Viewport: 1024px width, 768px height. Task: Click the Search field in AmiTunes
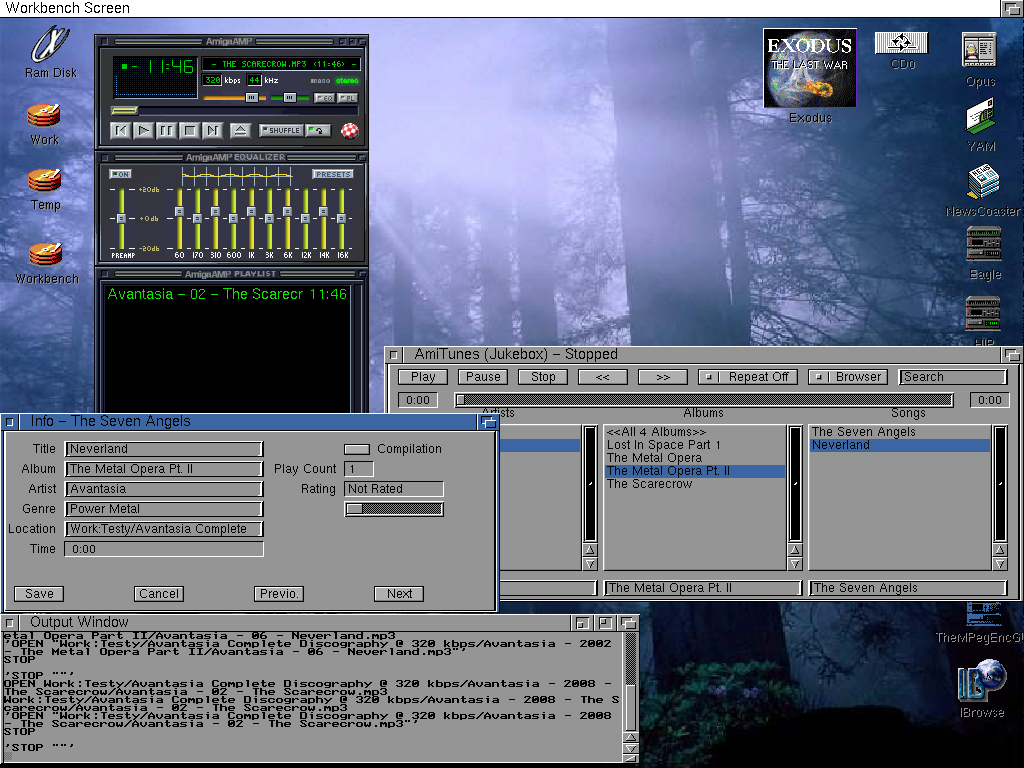[x=952, y=377]
